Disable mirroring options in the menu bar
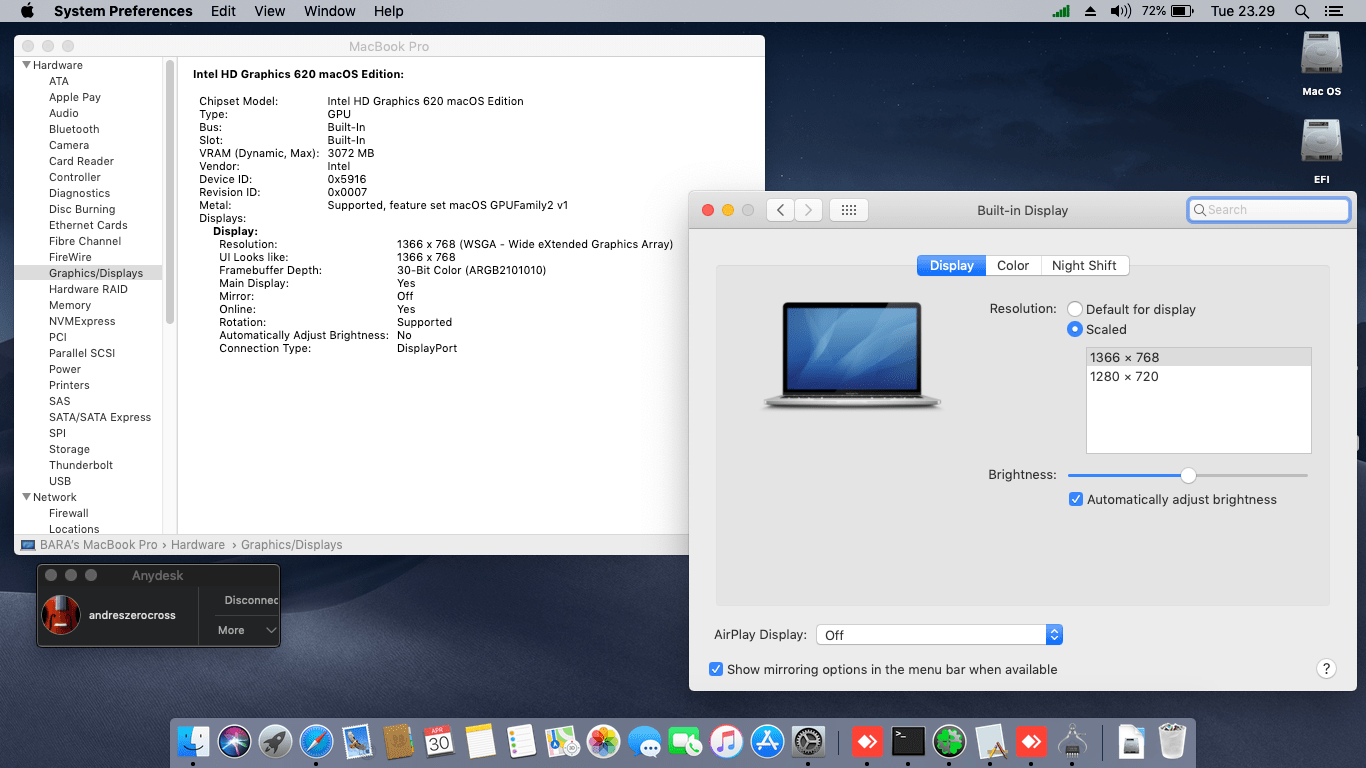The width and height of the screenshot is (1366, 768). coord(716,669)
